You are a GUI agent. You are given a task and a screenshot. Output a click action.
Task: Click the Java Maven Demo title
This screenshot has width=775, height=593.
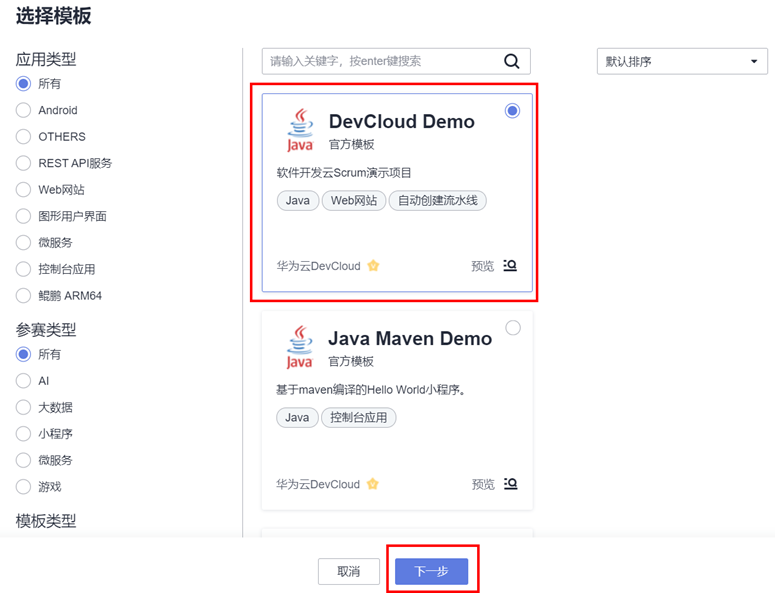[410, 339]
